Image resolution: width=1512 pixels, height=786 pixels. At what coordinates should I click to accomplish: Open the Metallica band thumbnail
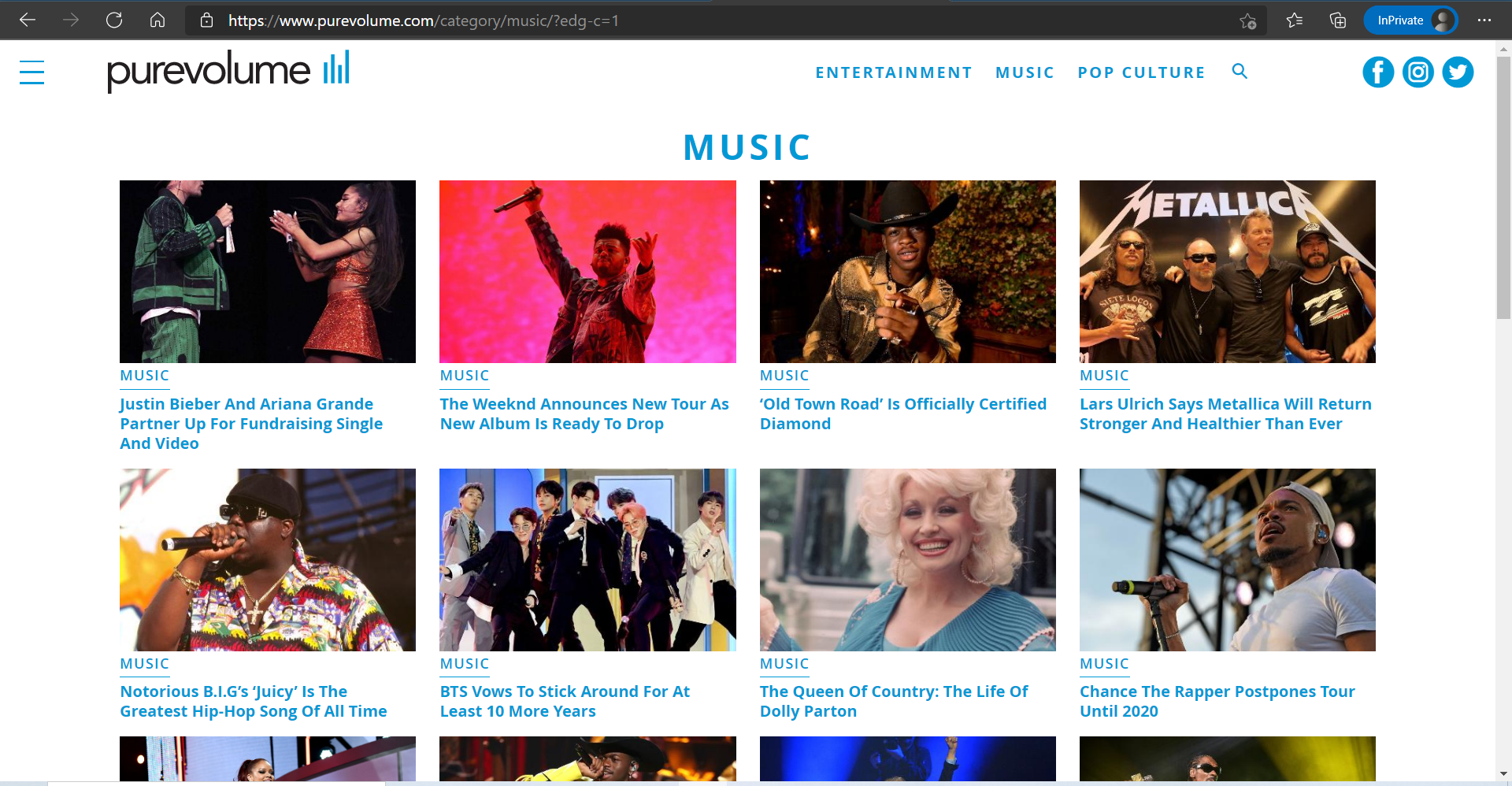pos(1228,272)
